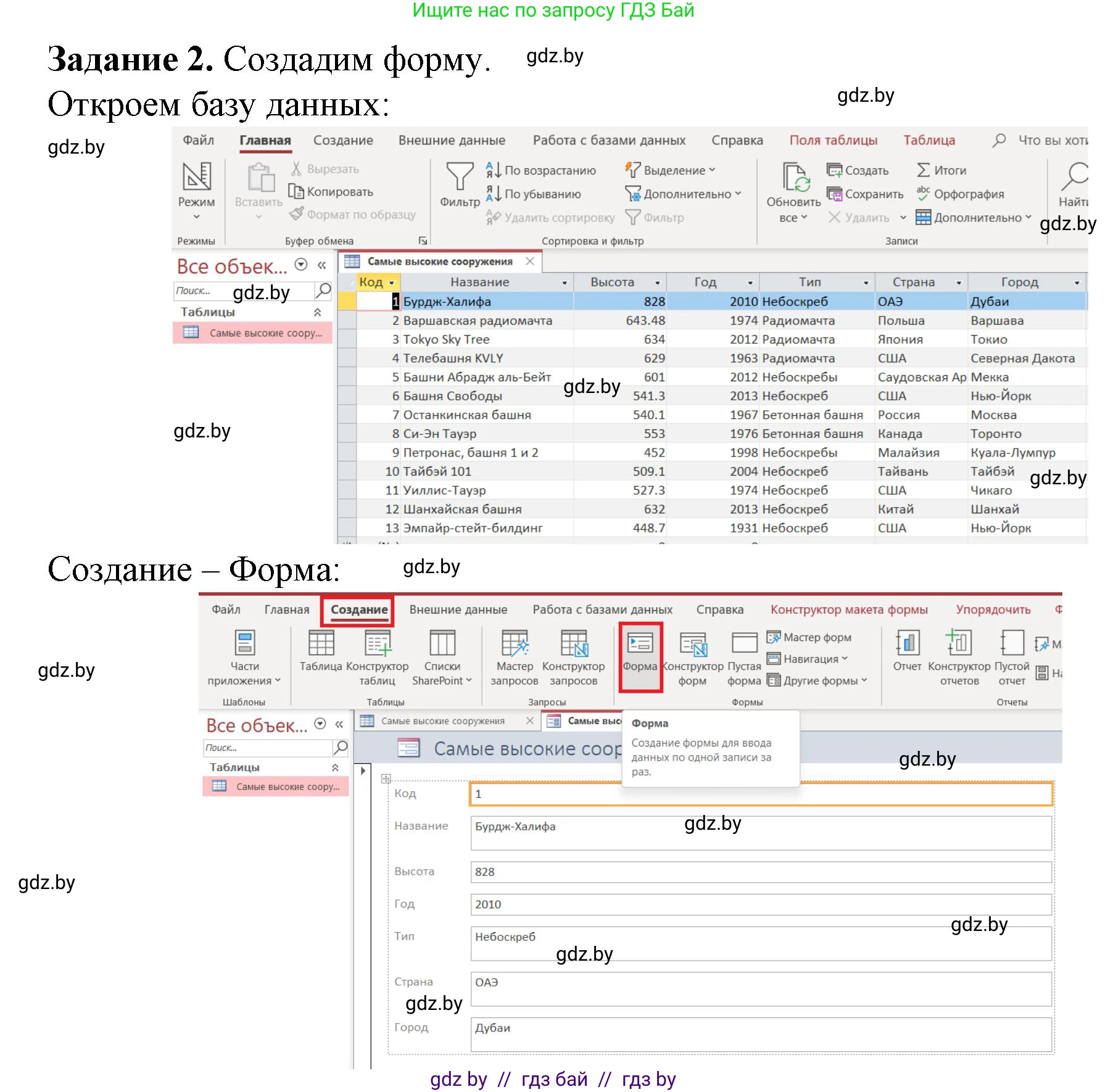The image size is (1108, 1092).
Task: Open the Название column dropdown arrow
Action: [x=564, y=283]
